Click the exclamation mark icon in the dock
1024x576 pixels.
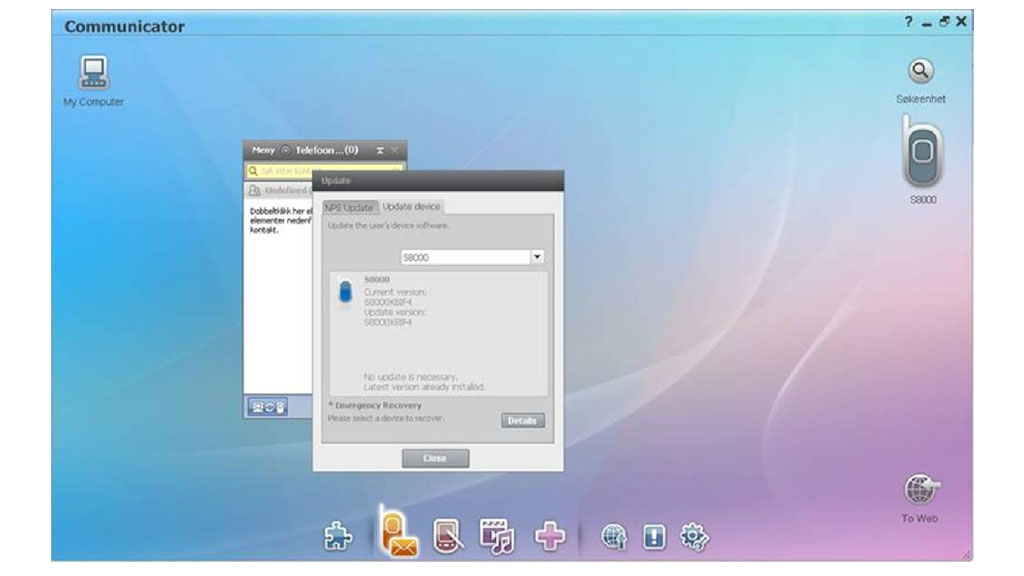point(654,537)
